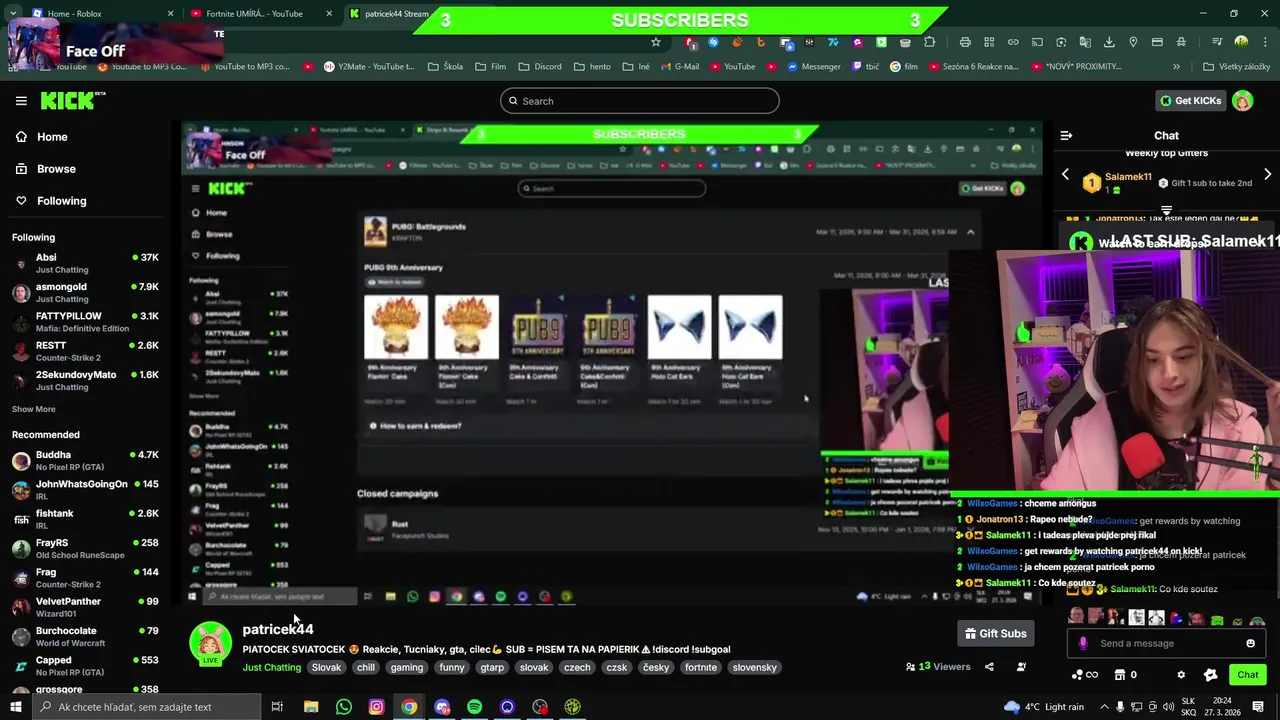Switch to the Fortnite YouTube browser tab

260,14
